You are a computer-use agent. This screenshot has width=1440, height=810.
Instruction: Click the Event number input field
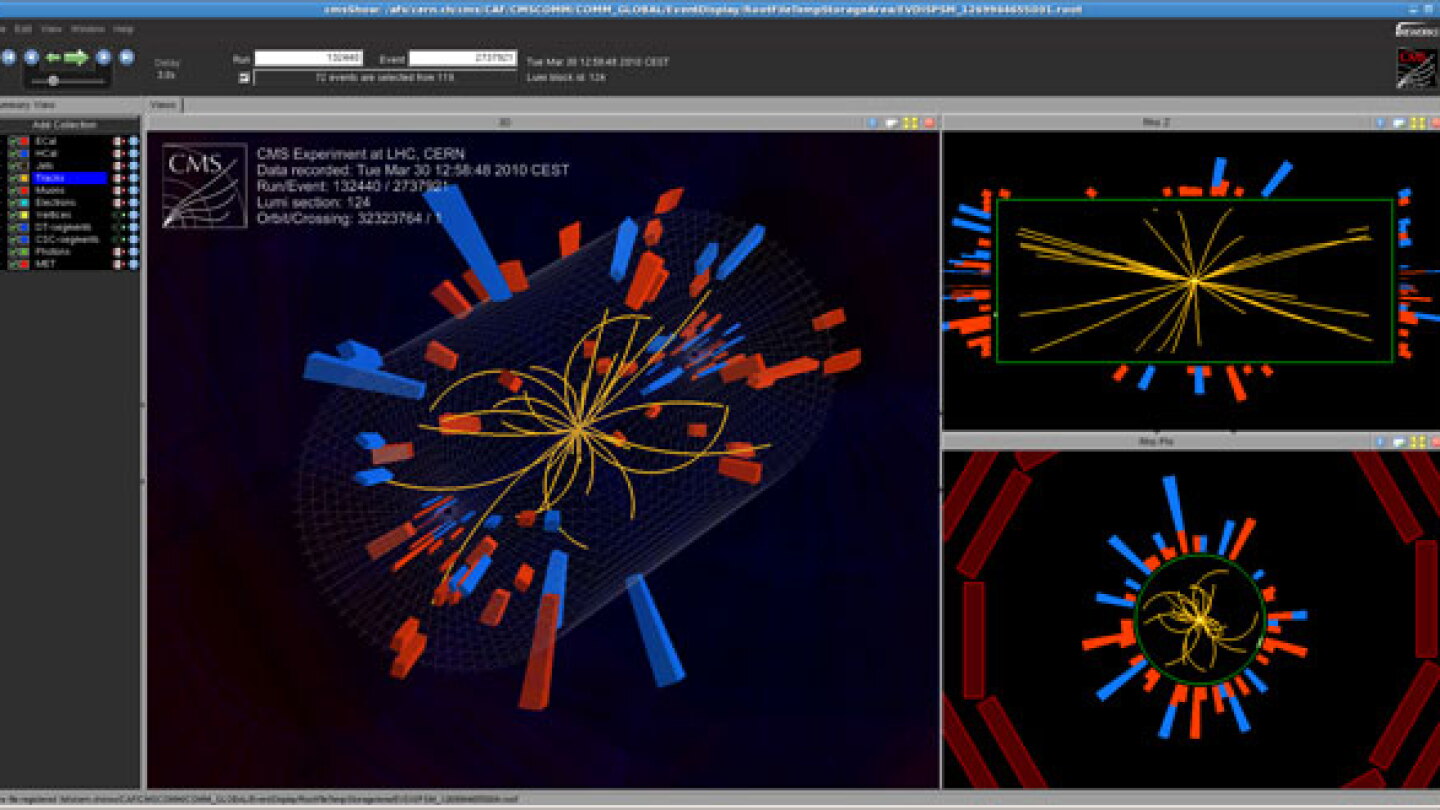click(463, 58)
